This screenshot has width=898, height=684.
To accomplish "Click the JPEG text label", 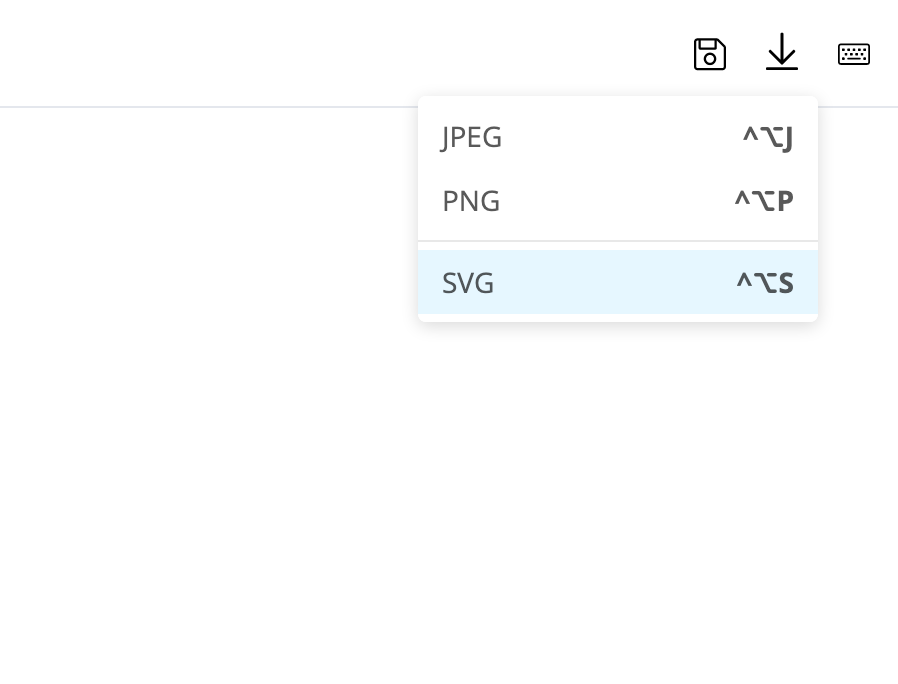I will [471, 138].
